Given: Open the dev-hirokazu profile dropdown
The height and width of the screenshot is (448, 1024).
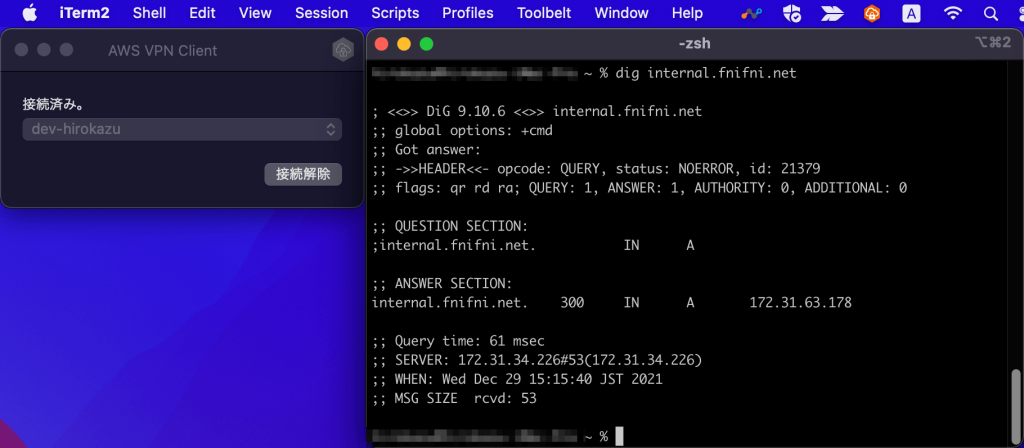Looking at the screenshot, I should (182, 129).
